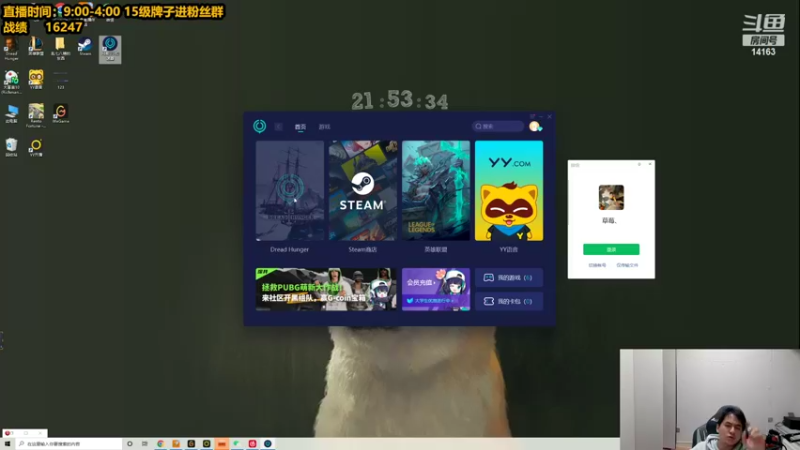Open the yellow ring YY desktop shortcut
Screen dimensions: 800x450
coord(36,147)
